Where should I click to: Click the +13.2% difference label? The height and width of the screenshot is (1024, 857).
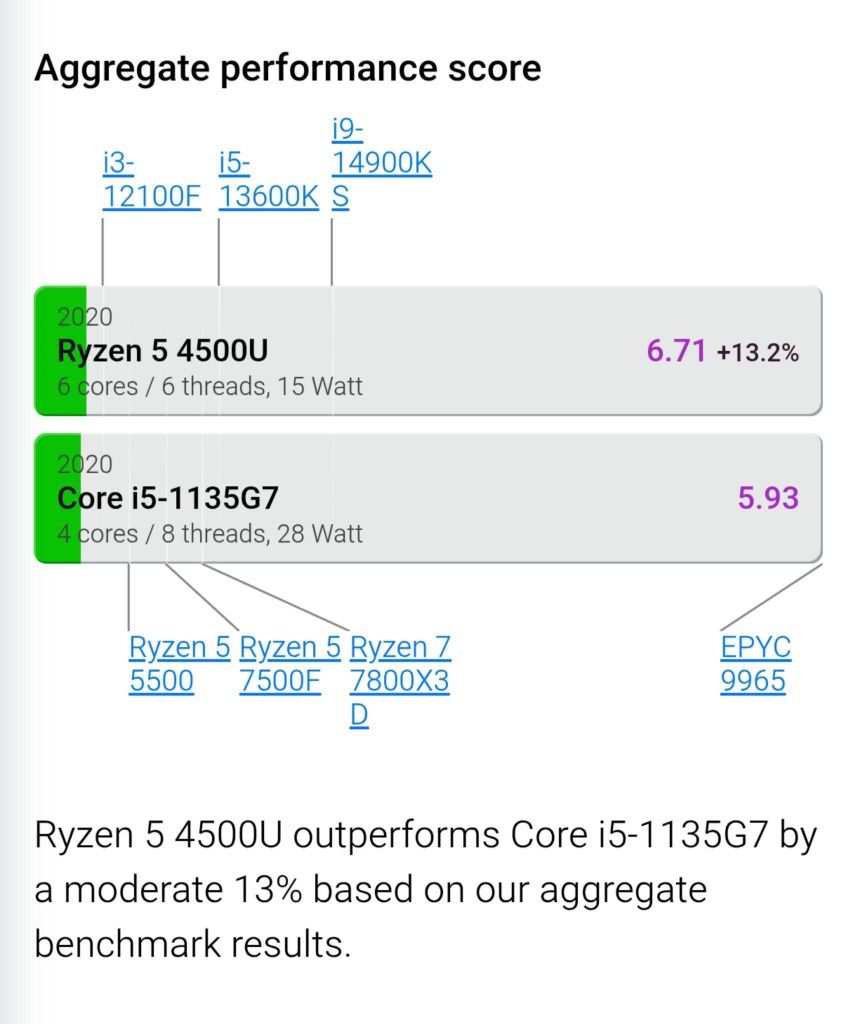click(x=758, y=353)
